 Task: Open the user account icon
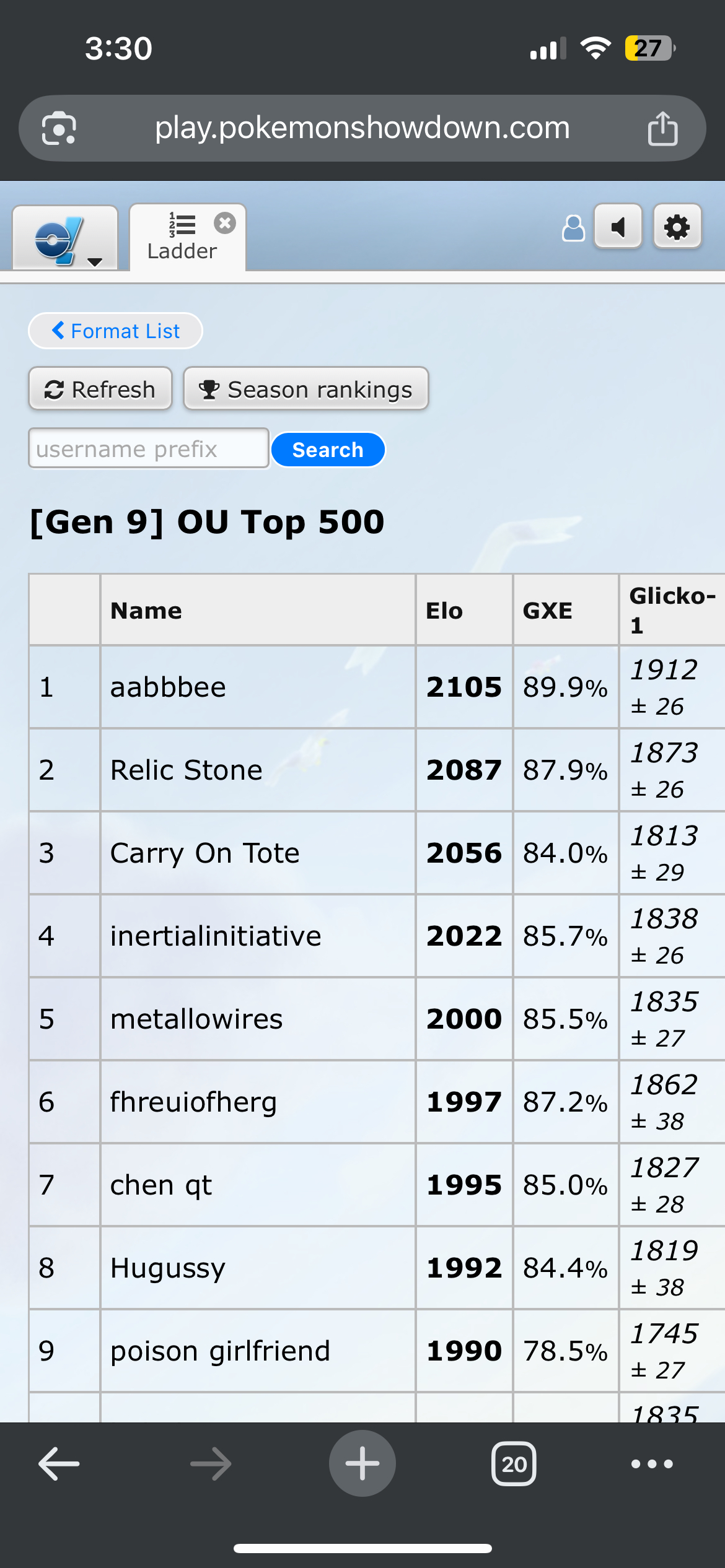pyautogui.click(x=573, y=228)
